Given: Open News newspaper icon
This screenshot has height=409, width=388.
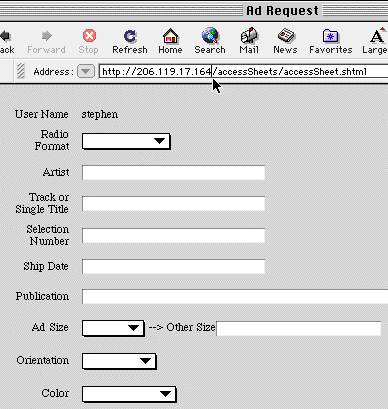Looking at the screenshot, I should [286, 36].
